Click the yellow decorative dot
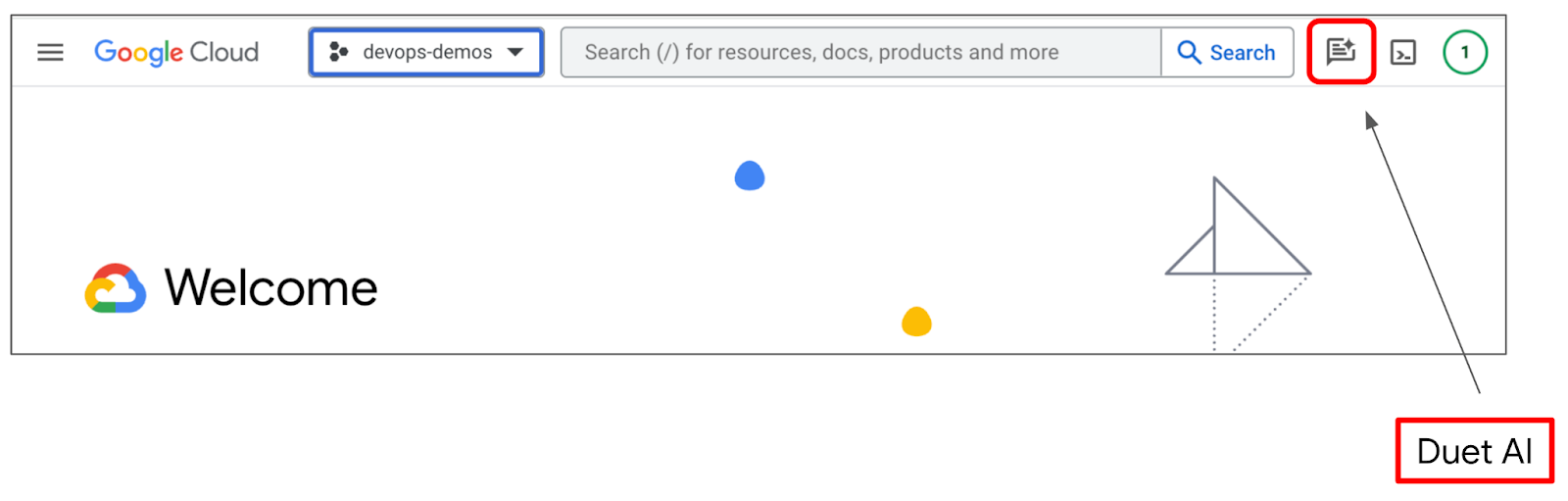The width and height of the screenshot is (1568, 501). pos(916,322)
